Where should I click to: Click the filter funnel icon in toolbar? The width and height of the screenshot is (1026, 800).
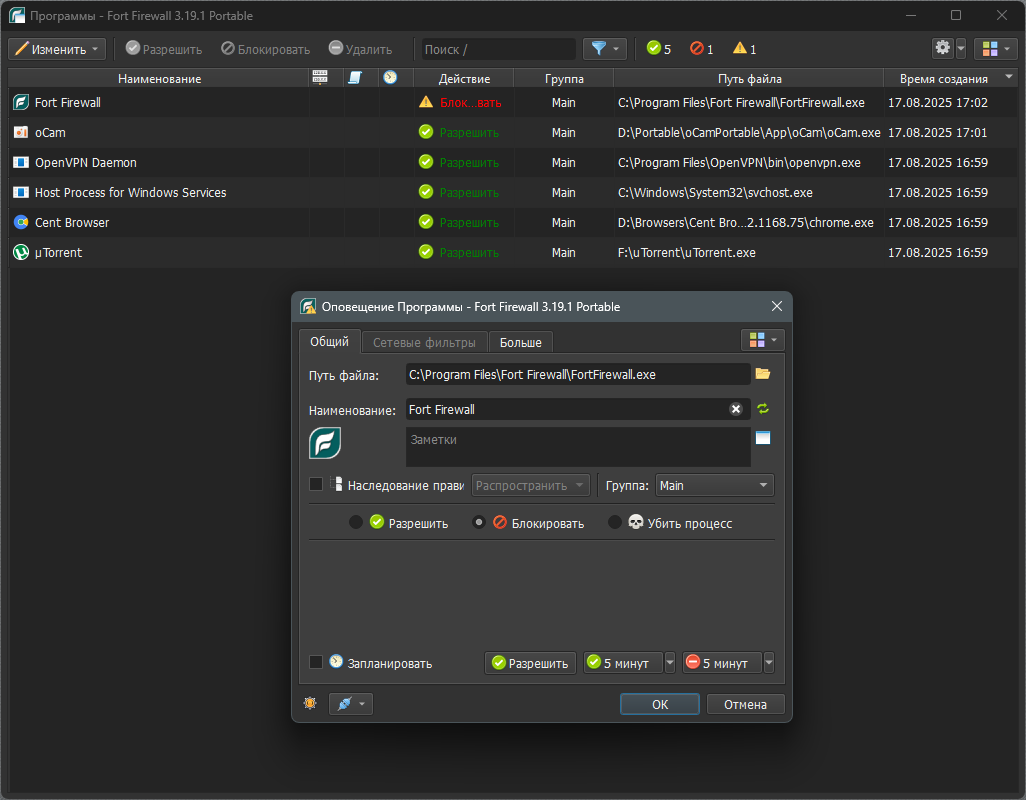(x=598, y=49)
